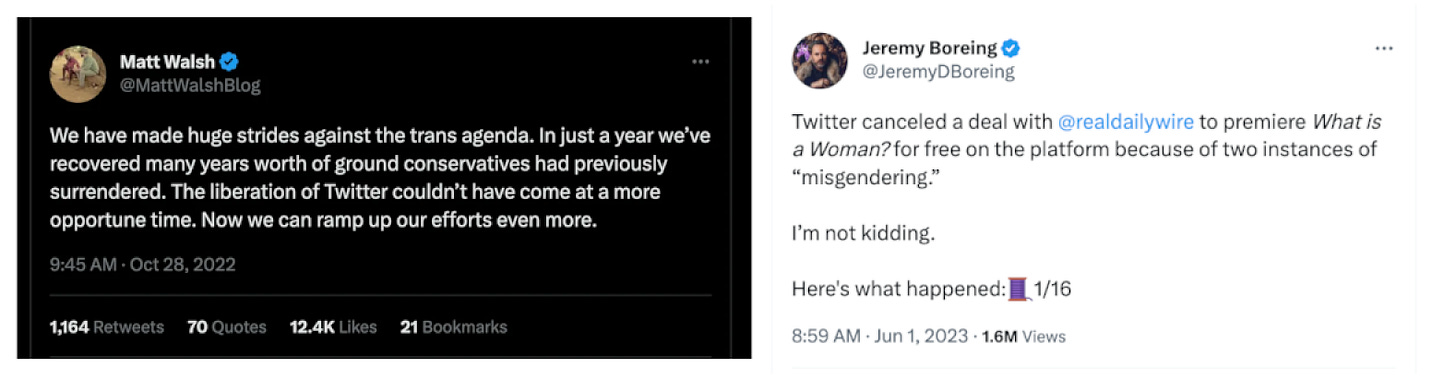Open the @JeremyDBoreing handle
The height and width of the screenshot is (376, 1456).
(x=938, y=71)
